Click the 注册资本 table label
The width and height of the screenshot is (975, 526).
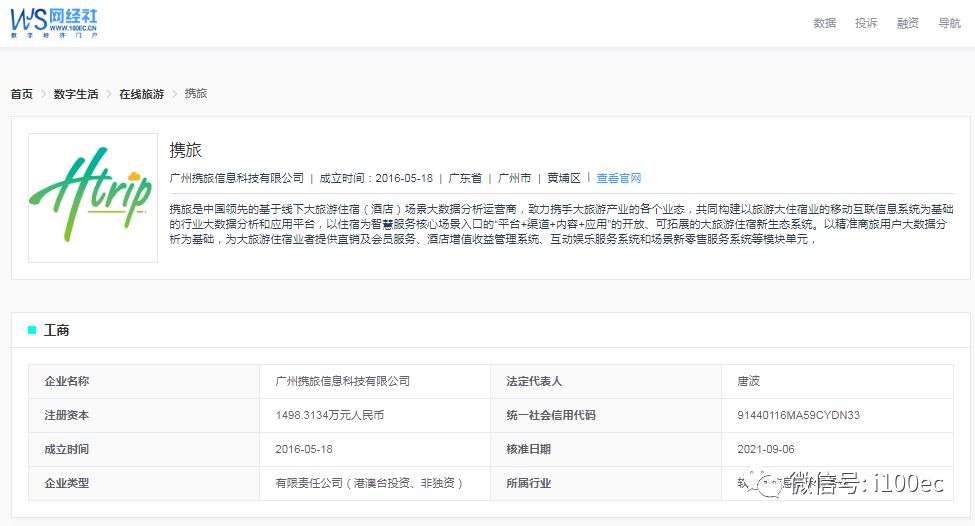[67, 415]
